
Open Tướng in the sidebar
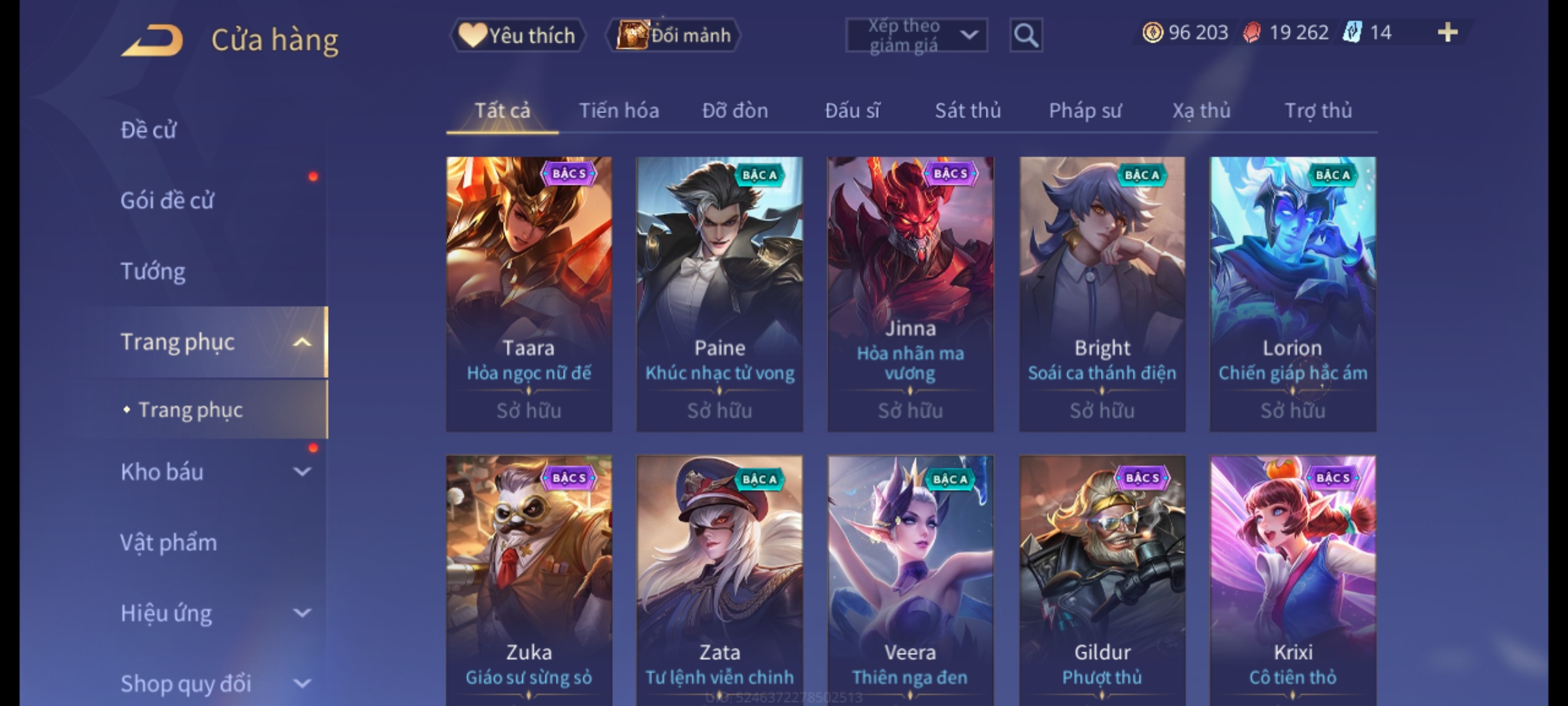pos(153,271)
